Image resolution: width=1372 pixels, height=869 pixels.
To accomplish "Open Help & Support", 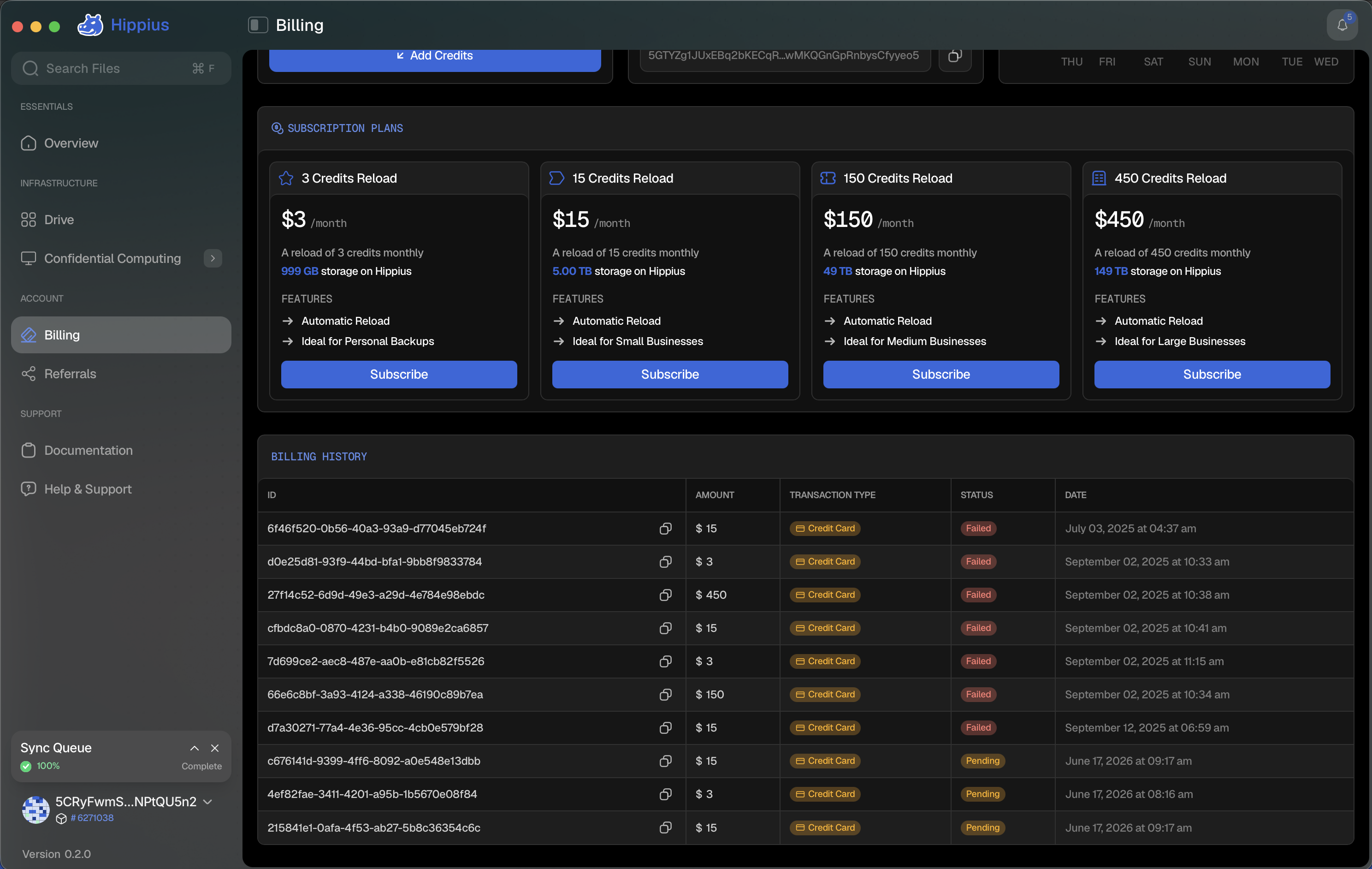I will click(121, 489).
